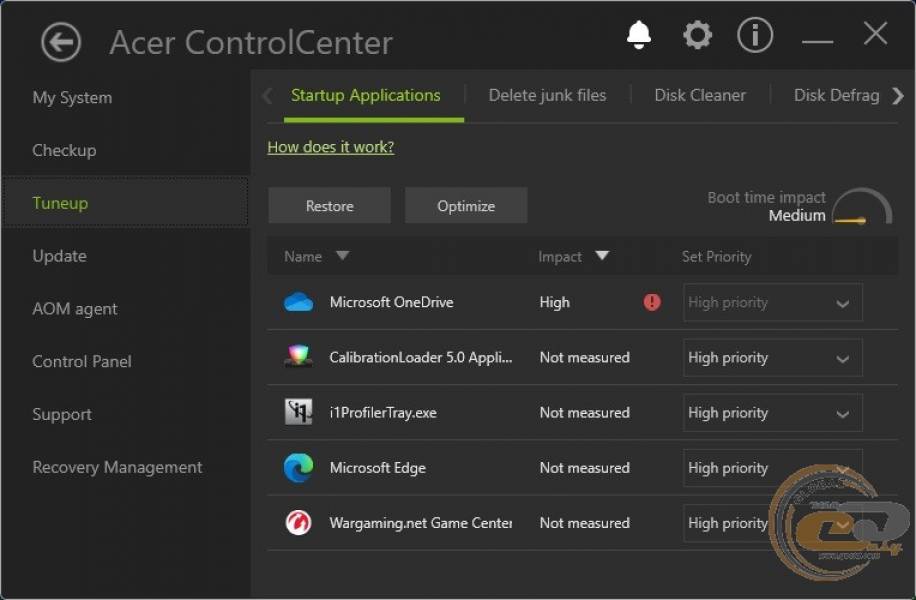The image size is (916, 600).
Task: Click the Acer ControlCenter title text
Action: [251, 43]
